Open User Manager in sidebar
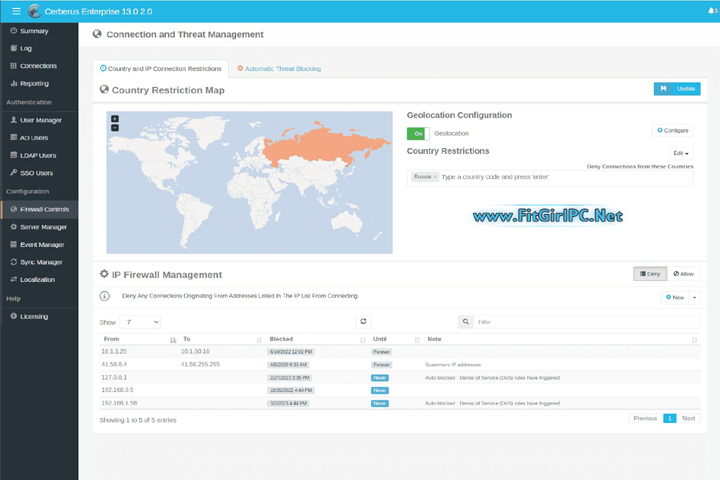This screenshot has height=480, width=720. pyautogui.click(x=41, y=120)
